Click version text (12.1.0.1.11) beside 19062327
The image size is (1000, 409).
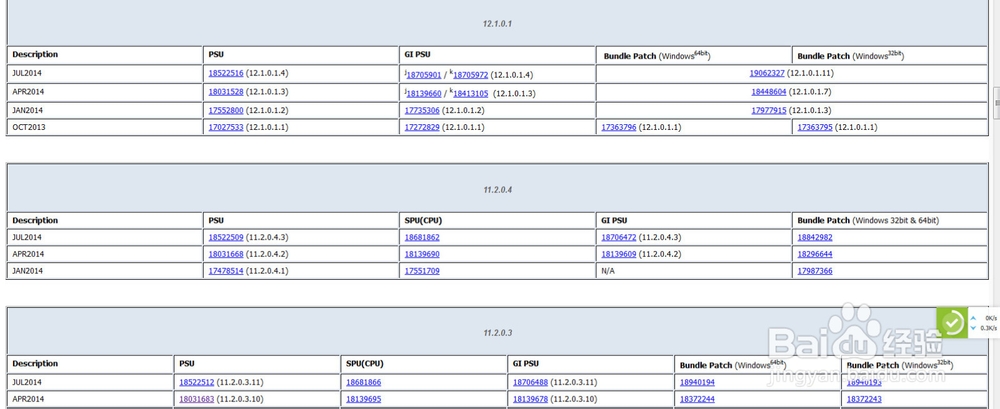pyautogui.click(x=810, y=73)
